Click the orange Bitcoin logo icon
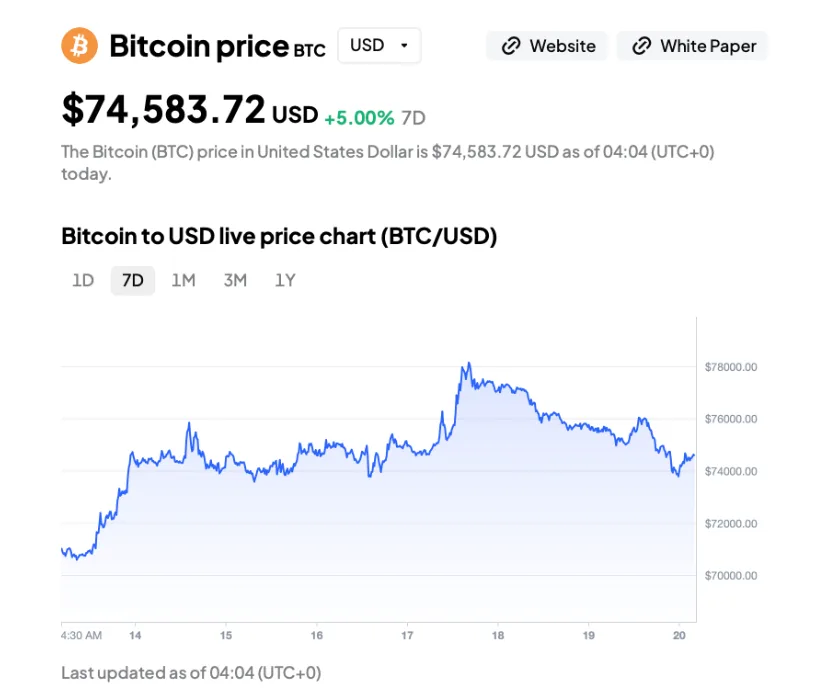 (x=79, y=46)
